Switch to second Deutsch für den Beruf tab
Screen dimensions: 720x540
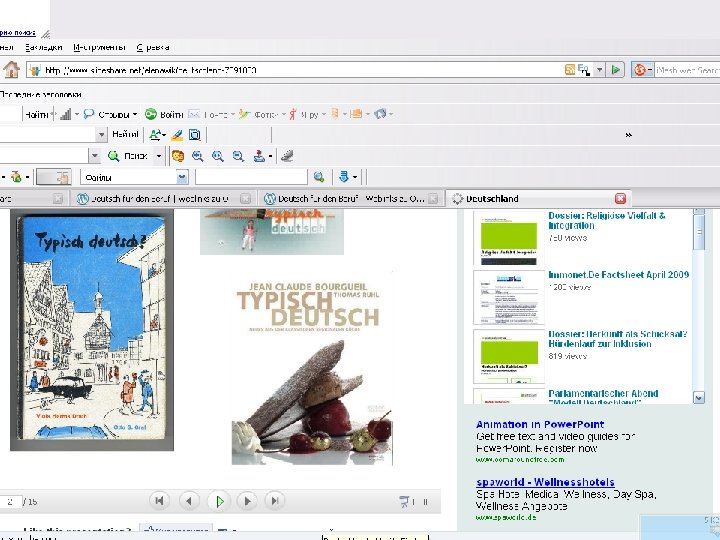[351, 199]
